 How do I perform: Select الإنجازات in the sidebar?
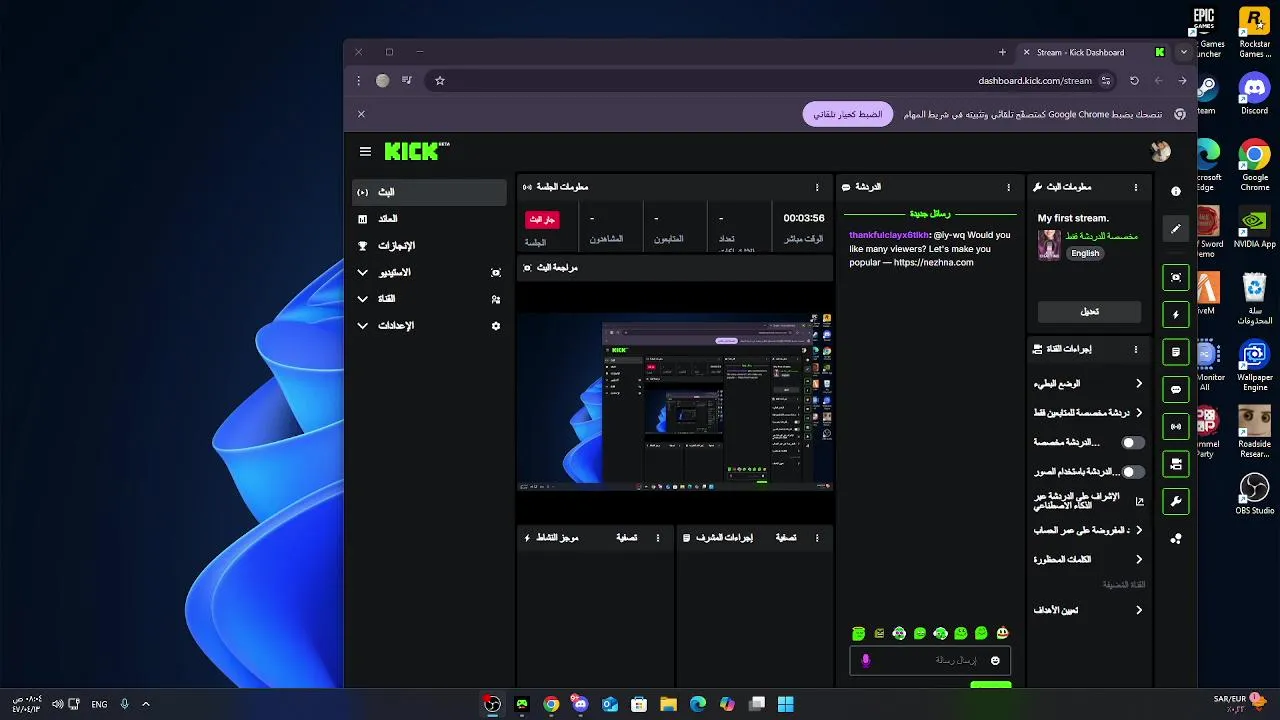point(429,246)
